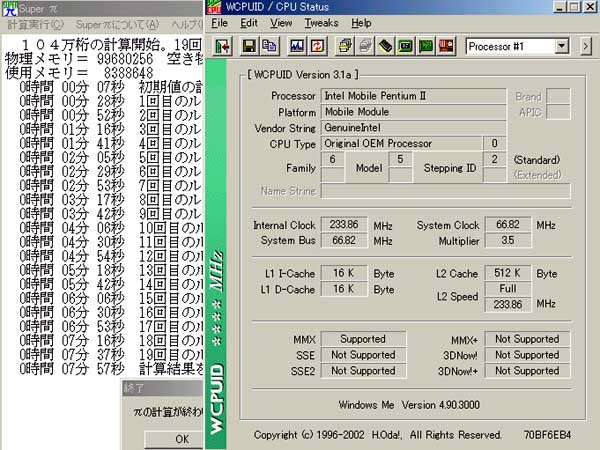This screenshot has width=600, height=450.
Task: Open the View menu in WCPUID
Action: pyautogui.click(x=281, y=23)
